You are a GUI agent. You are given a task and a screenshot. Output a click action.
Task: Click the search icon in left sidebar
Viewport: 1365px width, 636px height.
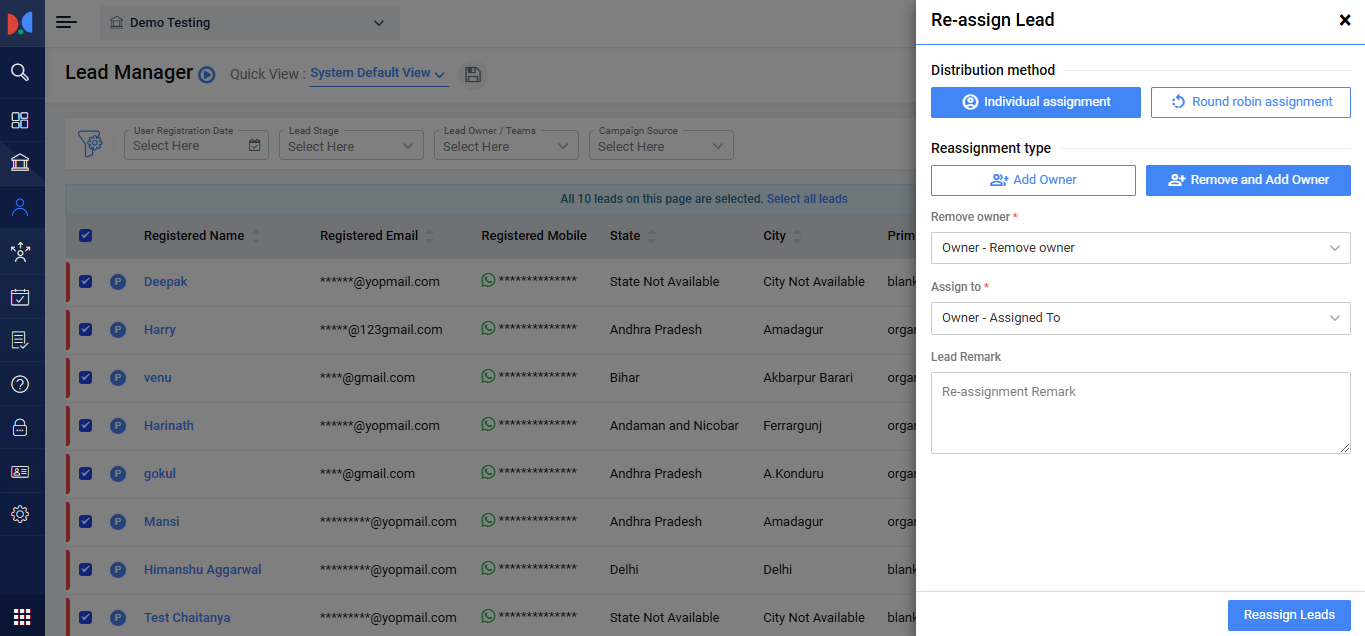20,72
